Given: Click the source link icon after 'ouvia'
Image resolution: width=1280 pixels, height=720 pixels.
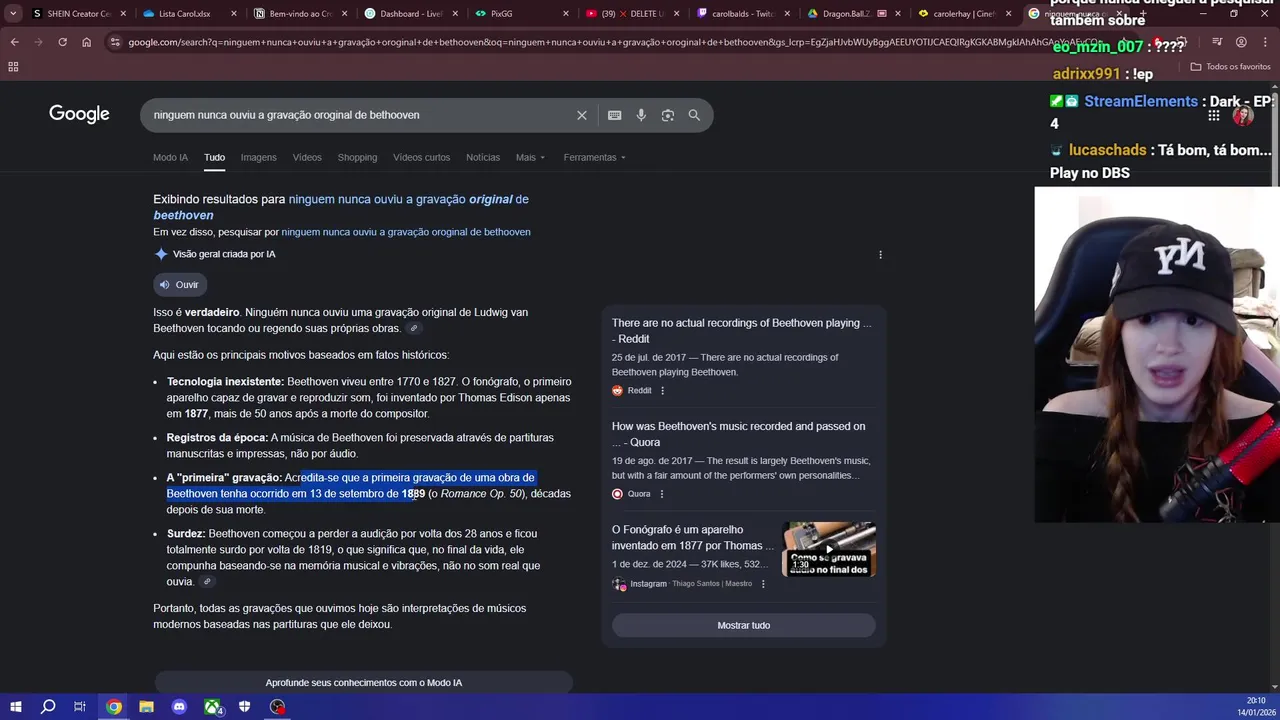Looking at the screenshot, I should click(207, 582).
